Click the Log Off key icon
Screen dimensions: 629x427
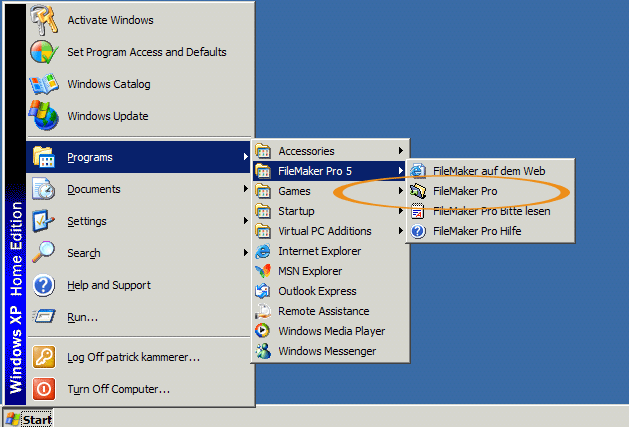point(44,357)
